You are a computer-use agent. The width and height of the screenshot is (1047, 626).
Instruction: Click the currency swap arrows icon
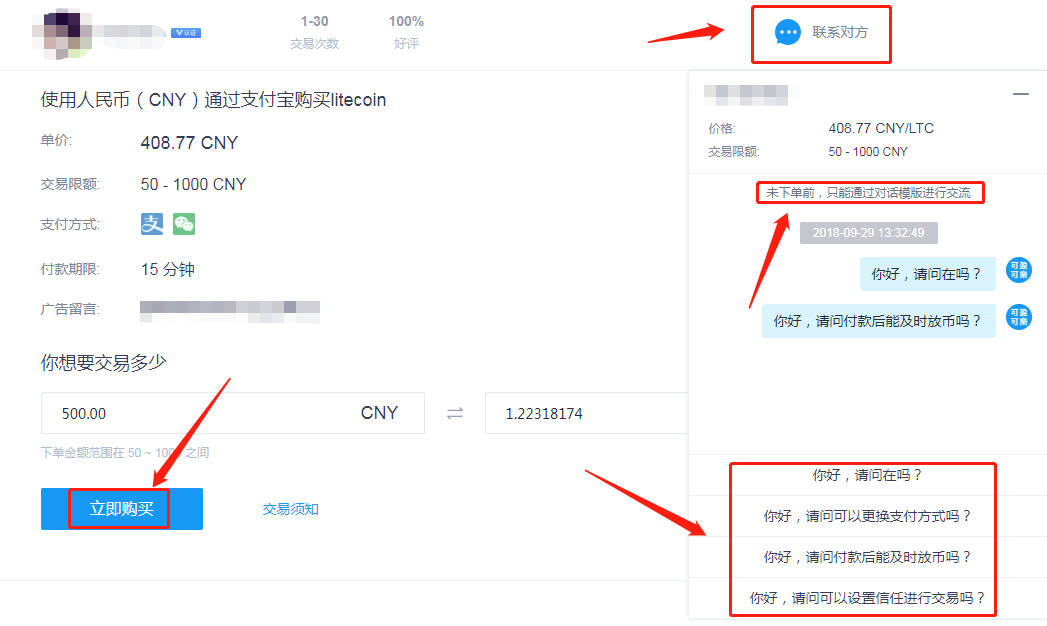(455, 414)
